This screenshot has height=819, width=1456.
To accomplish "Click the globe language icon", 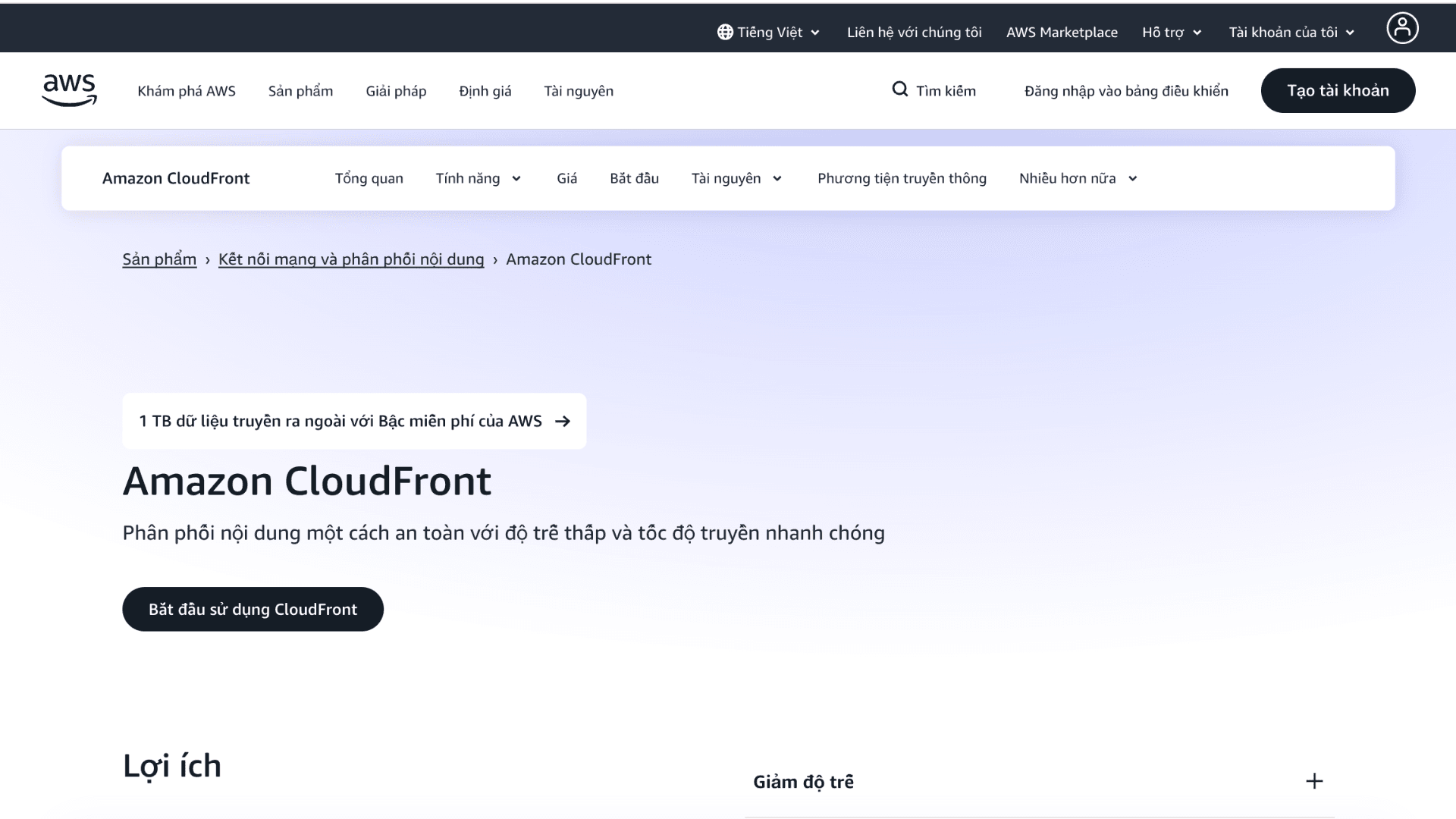I will click(x=725, y=32).
